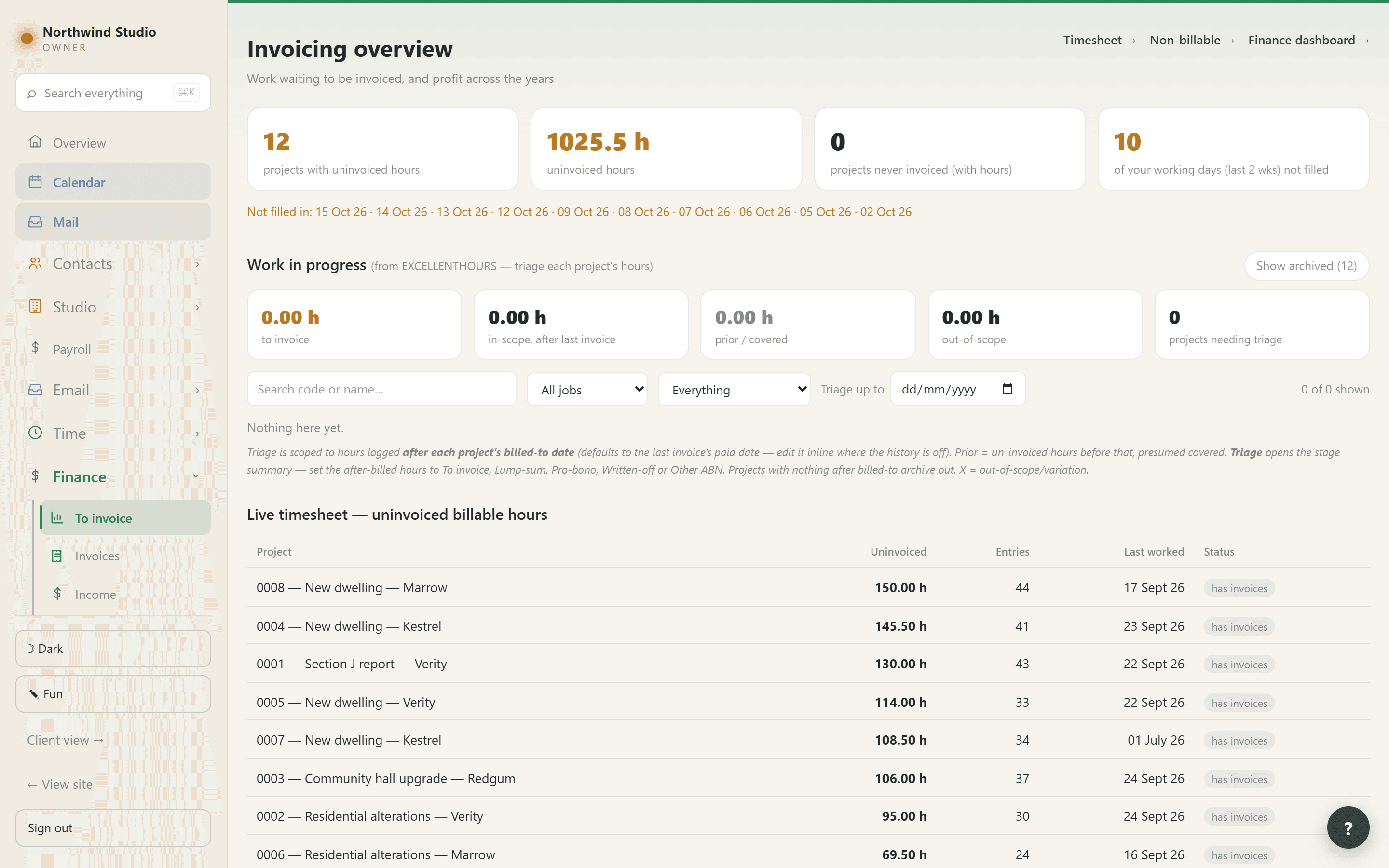Click the Northwind Studio logo dot
1389x868 pixels.
[x=27, y=39]
